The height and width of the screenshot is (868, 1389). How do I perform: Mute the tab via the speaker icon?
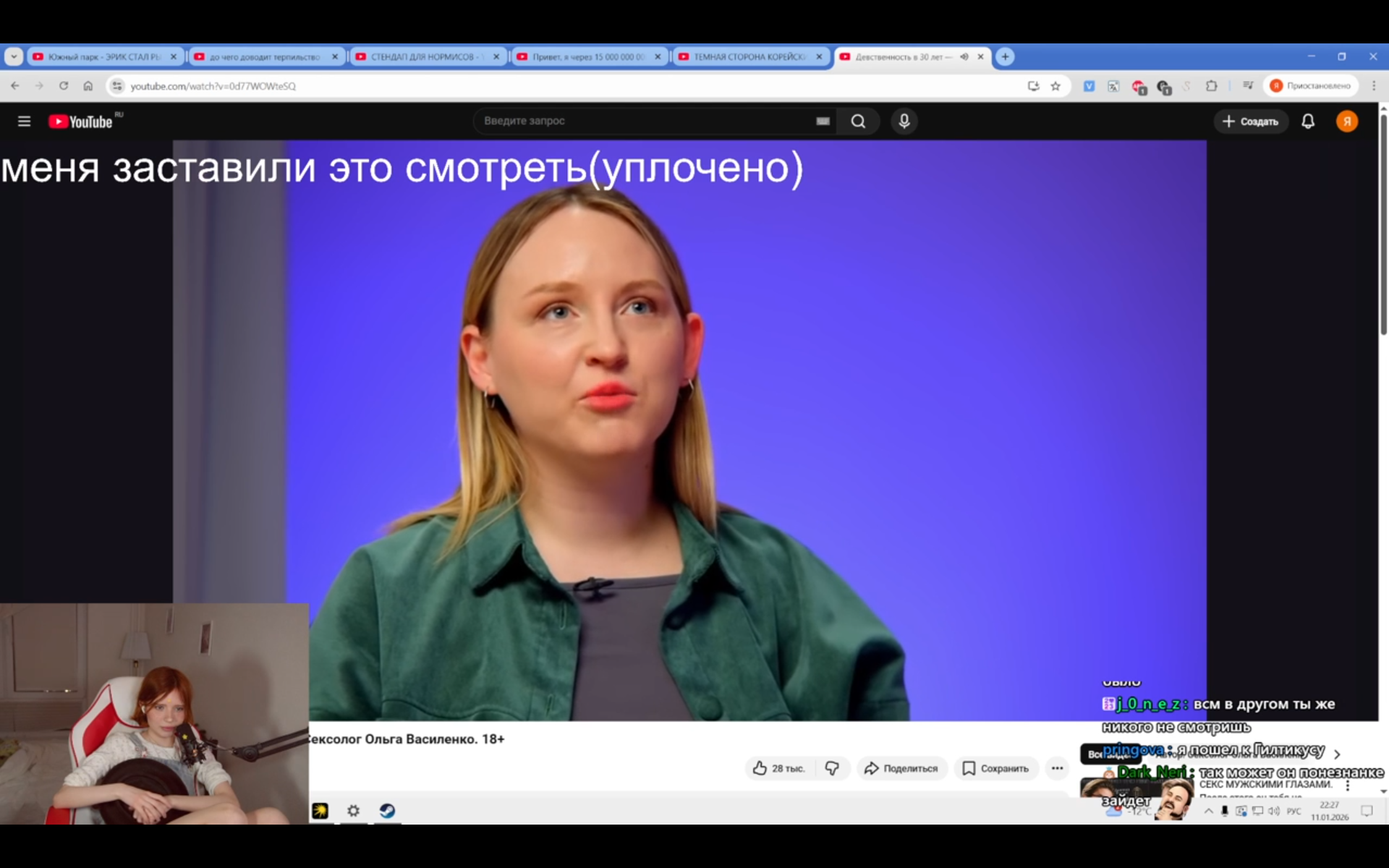coord(964,56)
